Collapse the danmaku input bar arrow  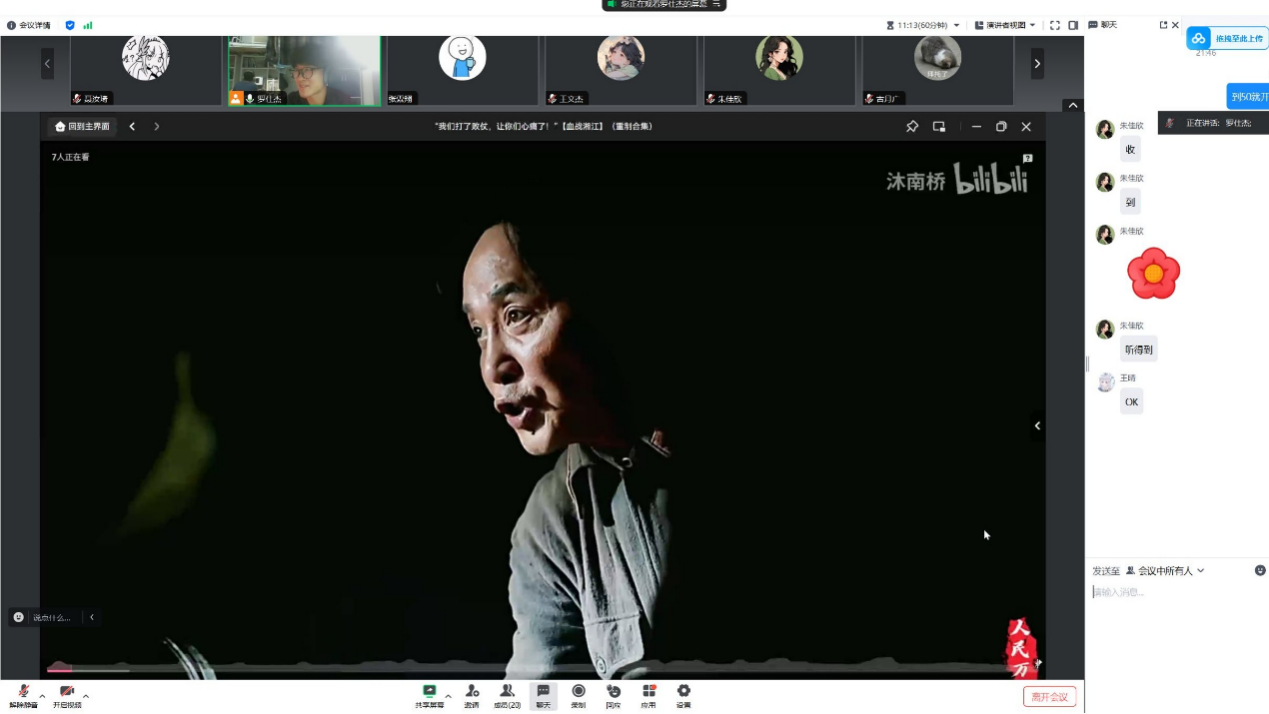click(x=92, y=617)
